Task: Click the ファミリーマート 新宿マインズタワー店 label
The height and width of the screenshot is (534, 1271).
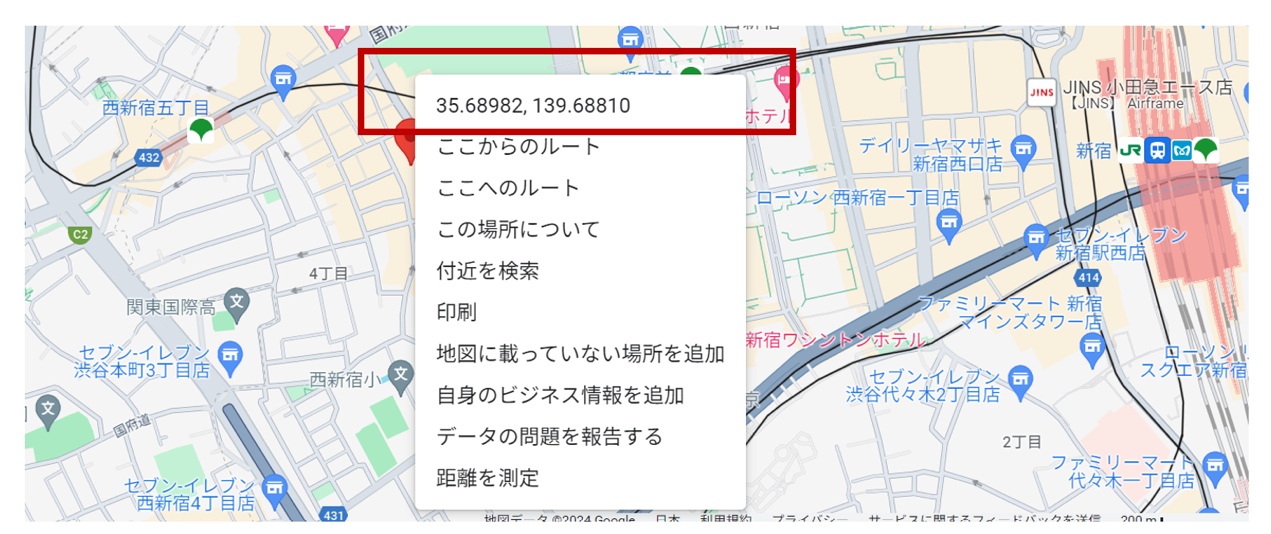Action: click(x=1010, y=313)
